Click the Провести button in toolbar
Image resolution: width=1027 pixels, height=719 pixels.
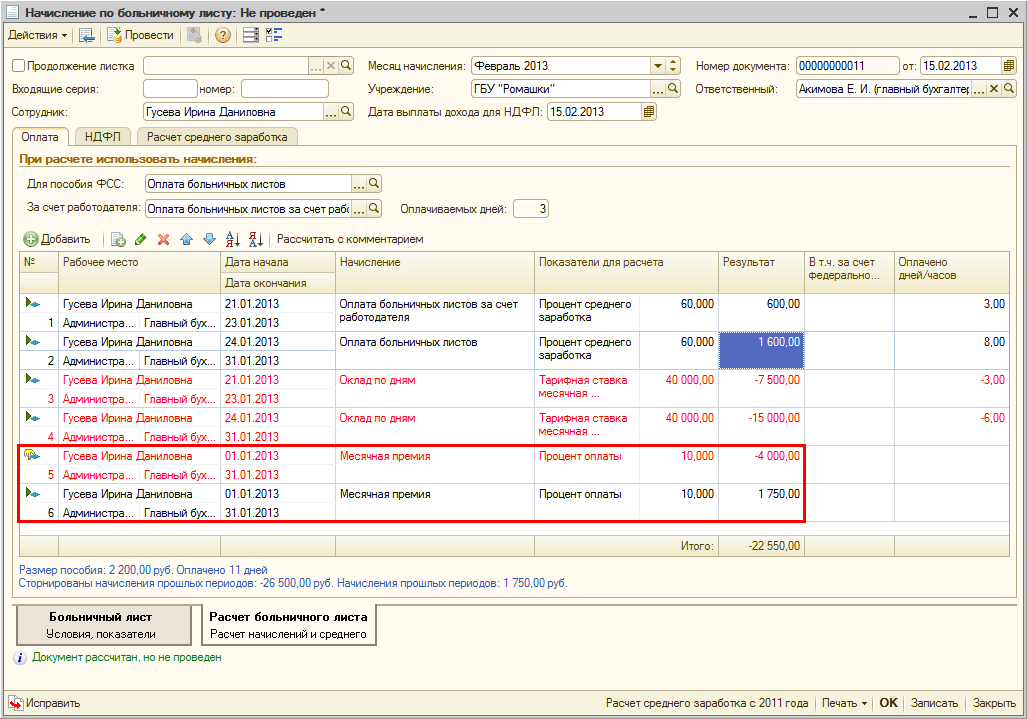click(141, 35)
